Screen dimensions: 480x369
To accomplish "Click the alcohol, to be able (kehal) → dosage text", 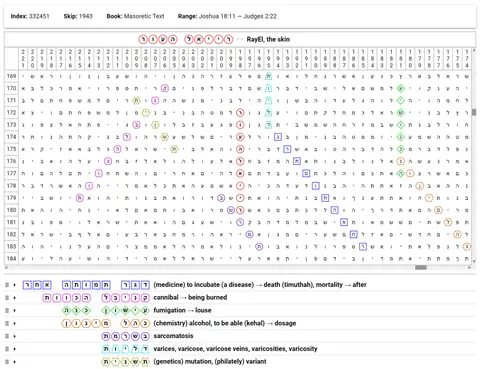I will point(224,323).
